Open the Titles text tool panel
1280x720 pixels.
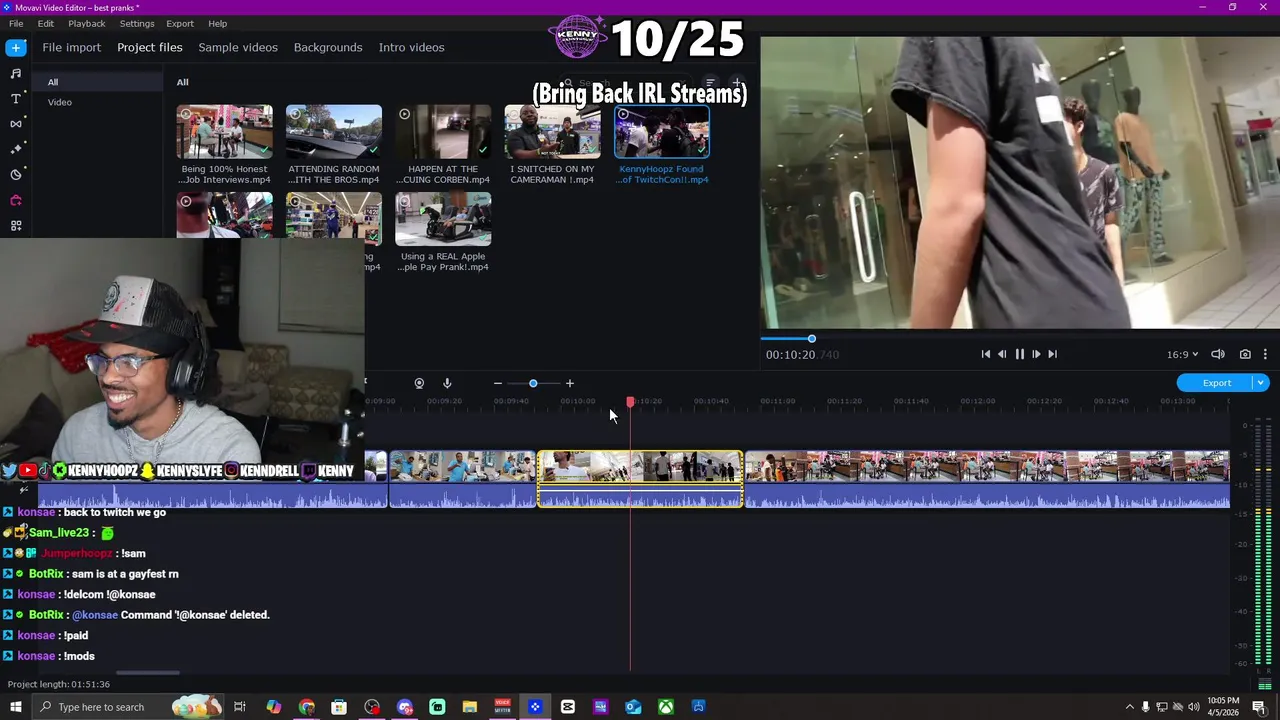click(16, 99)
